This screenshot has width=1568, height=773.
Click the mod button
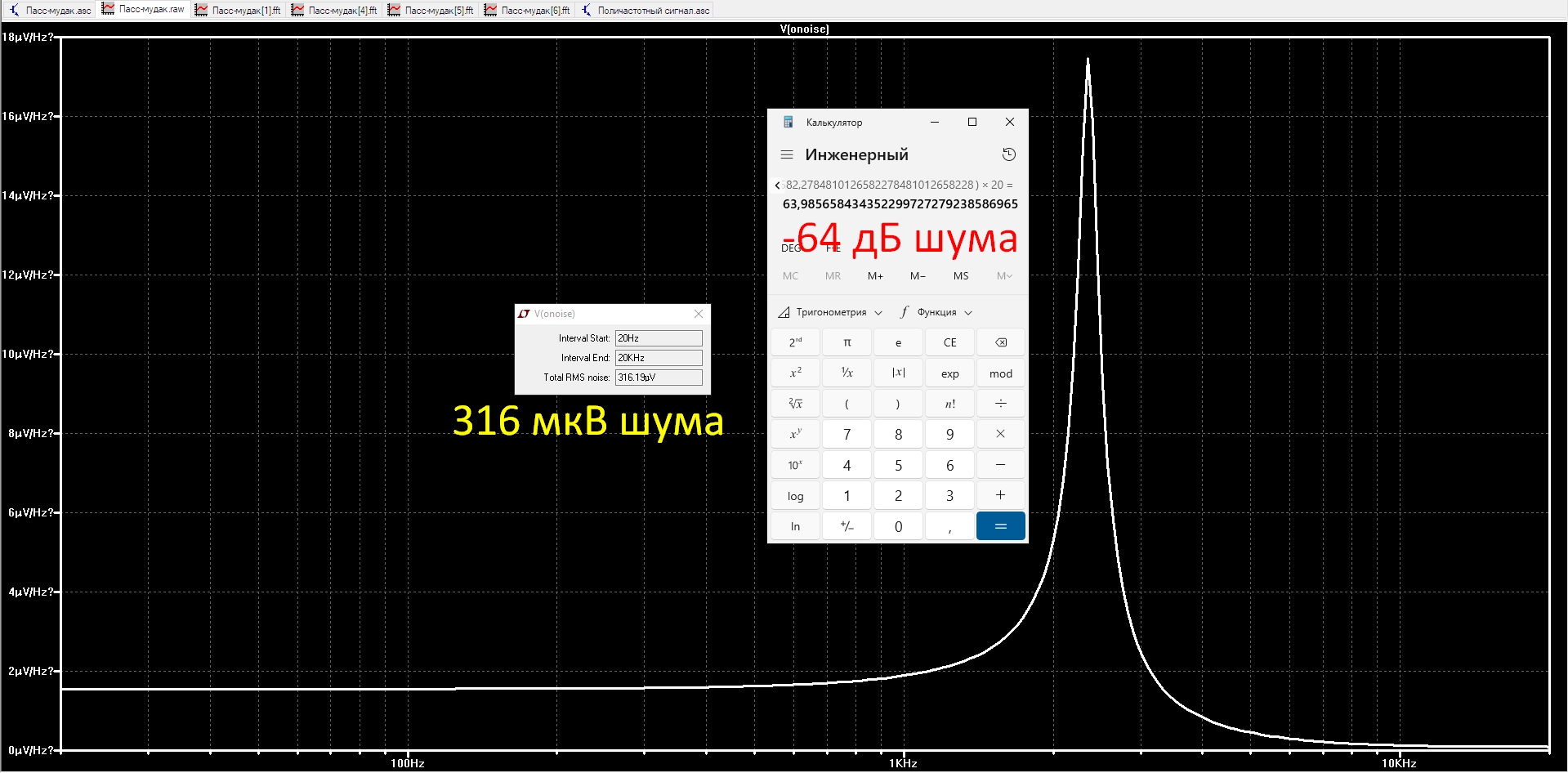tap(1001, 373)
